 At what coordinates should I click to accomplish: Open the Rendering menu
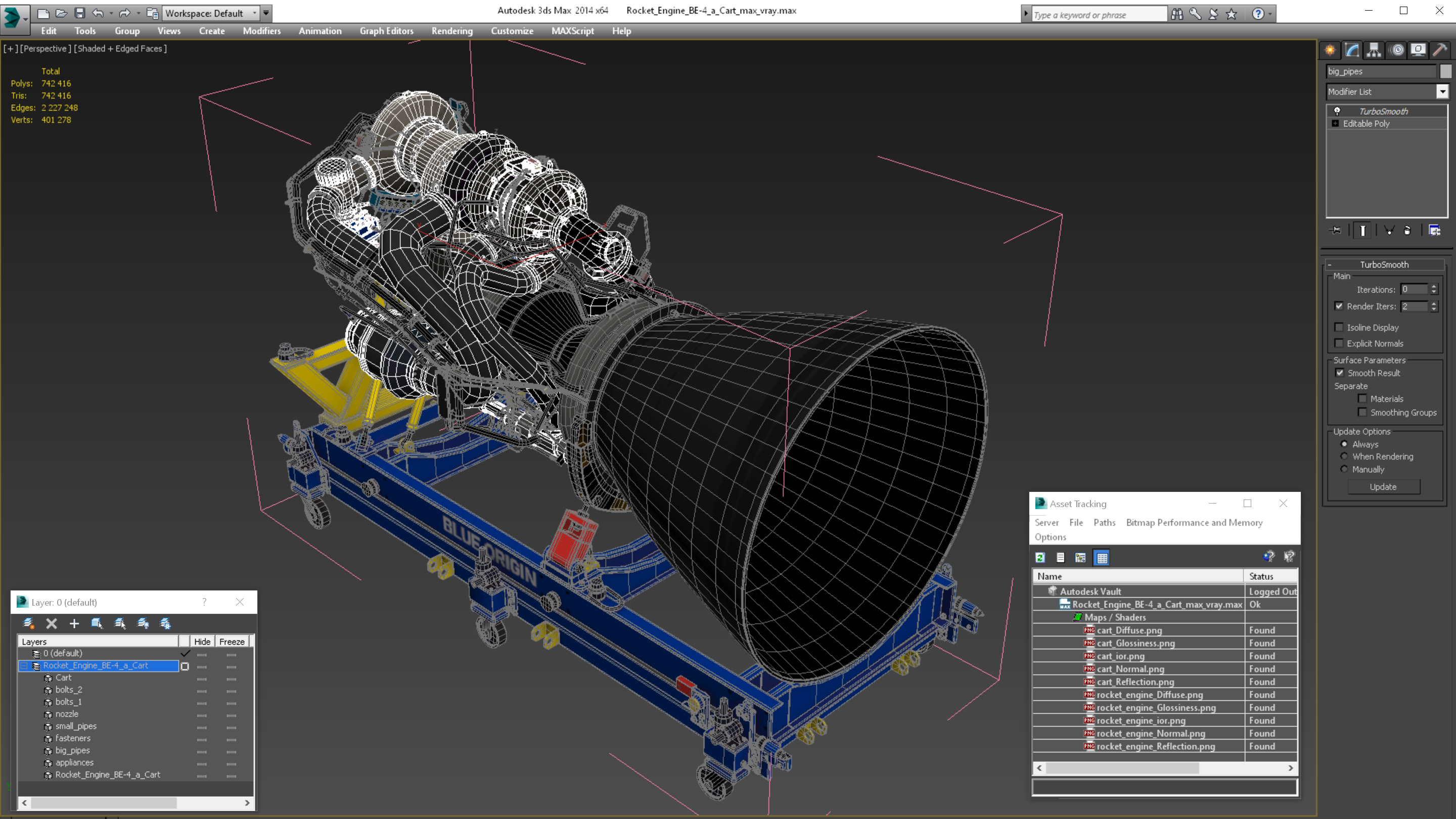(451, 31)
